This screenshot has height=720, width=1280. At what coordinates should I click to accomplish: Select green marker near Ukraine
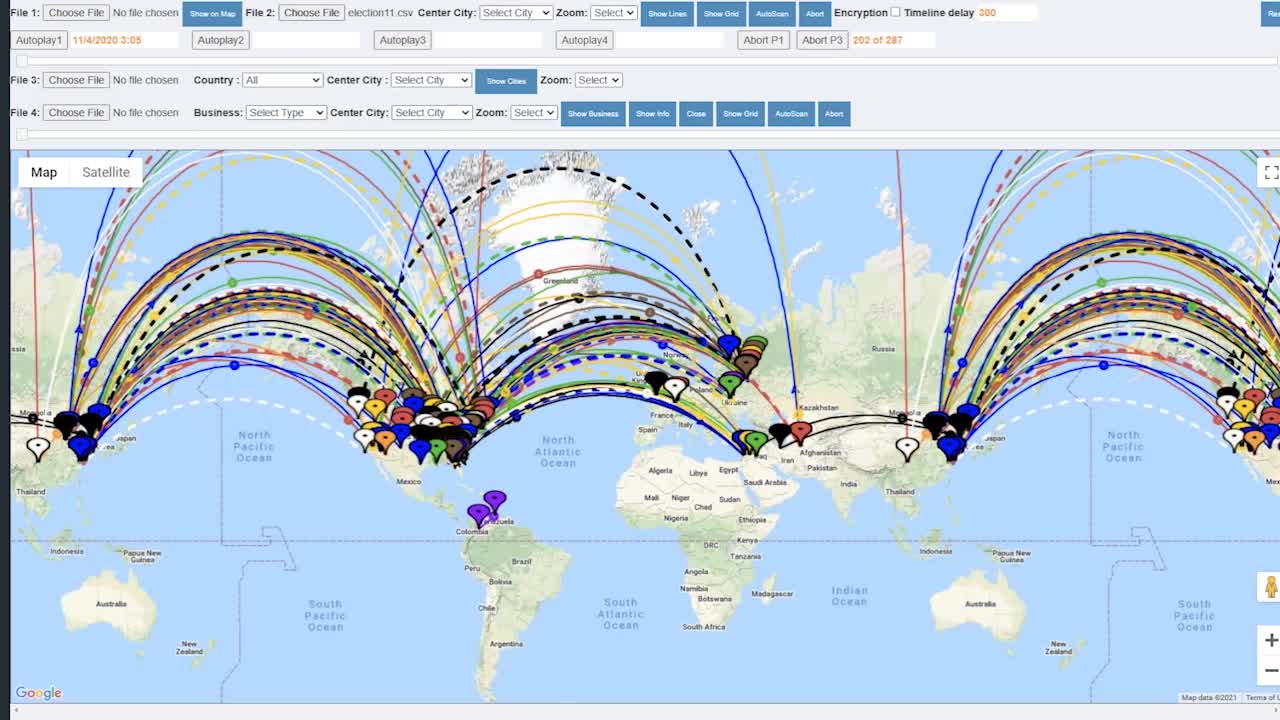coord(730,383)
